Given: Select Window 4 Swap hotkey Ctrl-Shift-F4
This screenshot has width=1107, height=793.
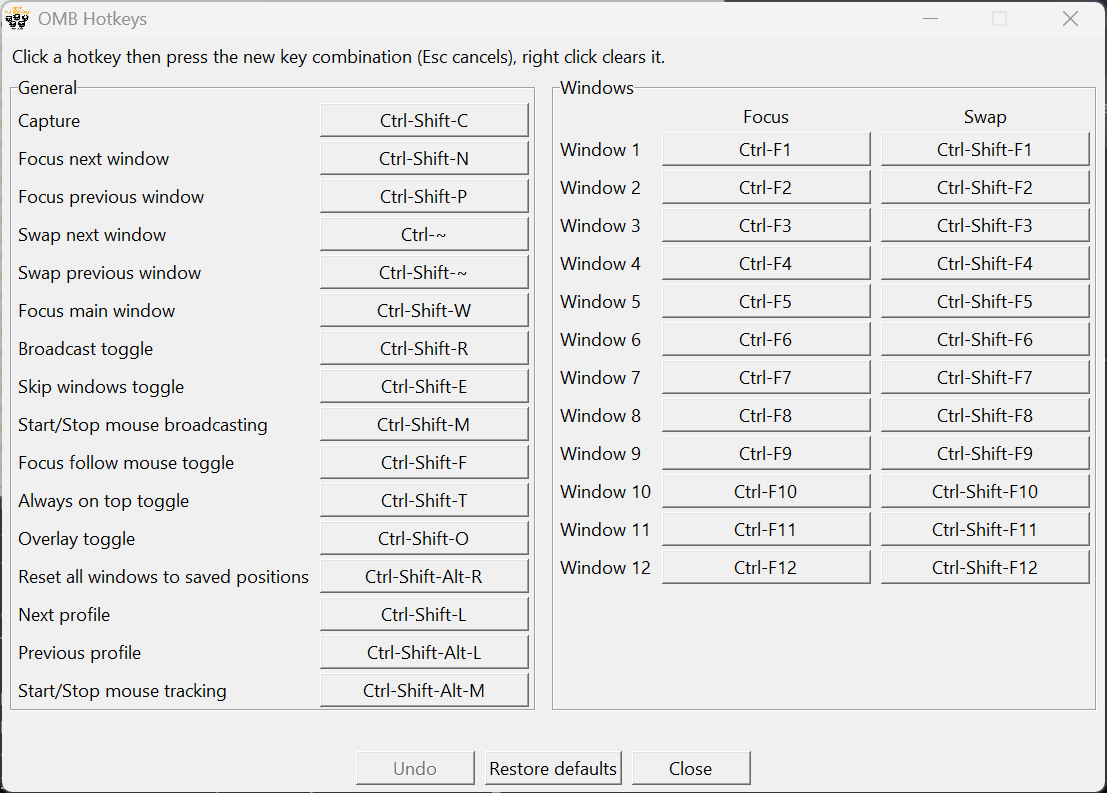Looking at the screenshot, I should point(985,264).
